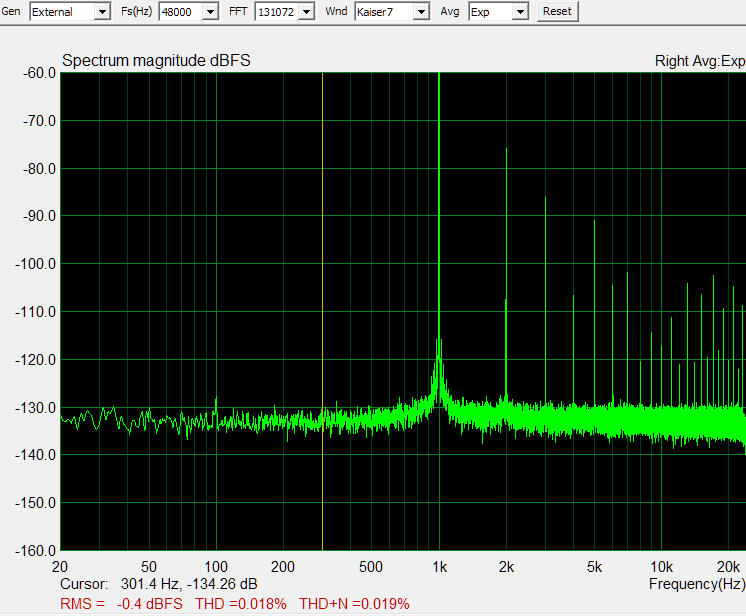Click the Reset button
The height and width of the screenshot is (616, 746).
coord(557,11)
